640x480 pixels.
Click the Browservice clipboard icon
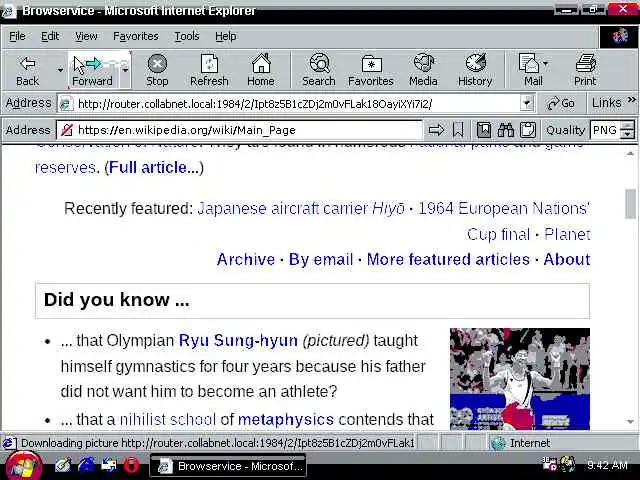(527, 130)
